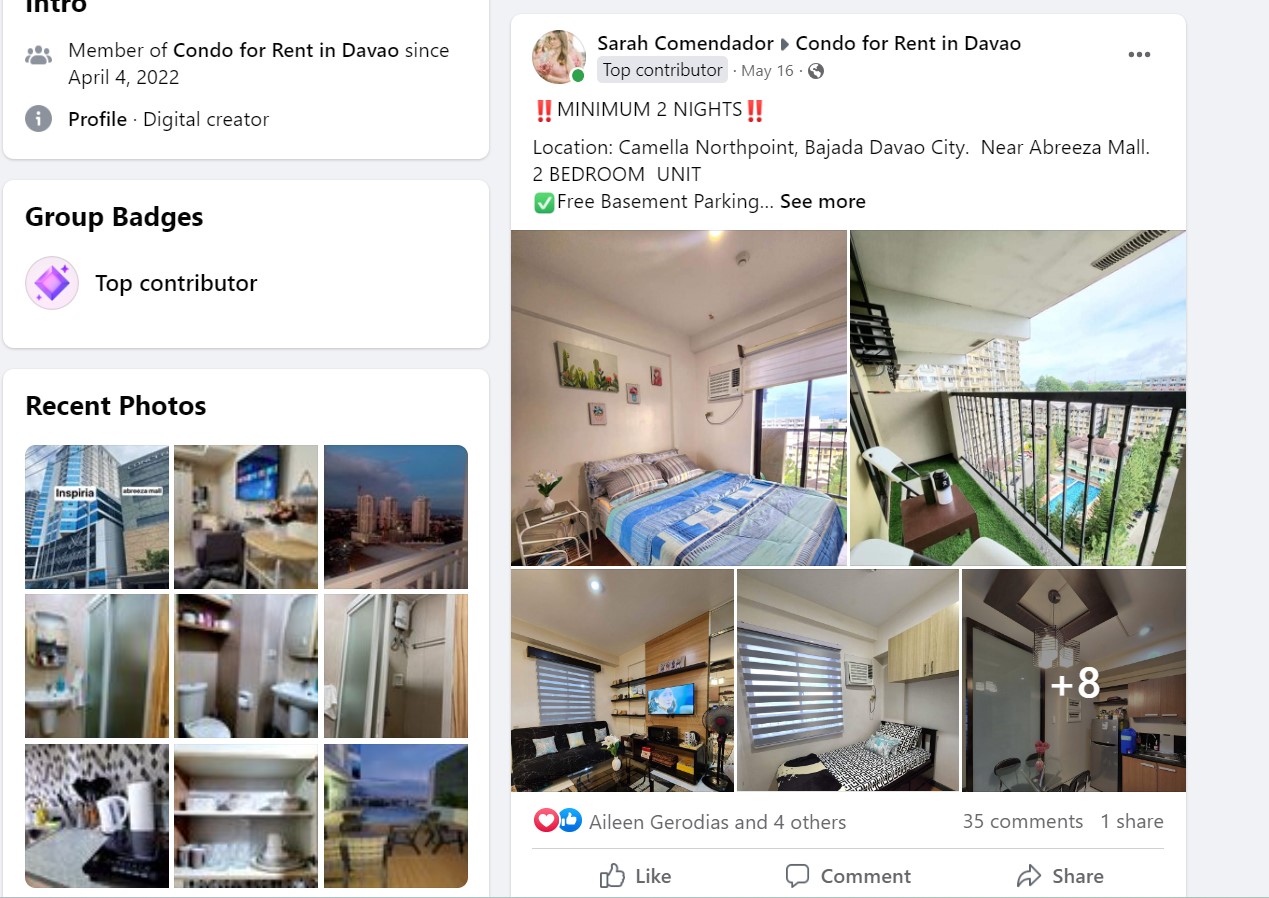Click the Top contributor tag under author name

click(x=662, y=70)
